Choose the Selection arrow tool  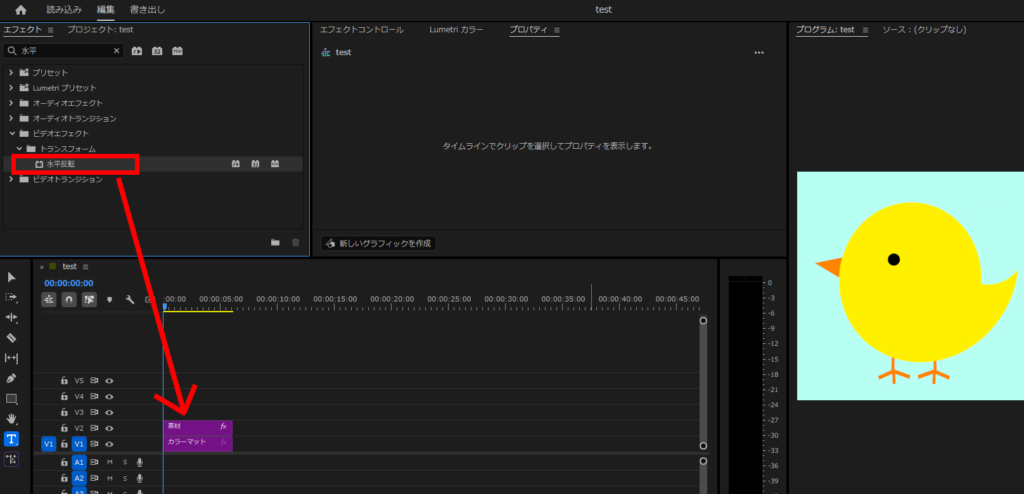11,277
